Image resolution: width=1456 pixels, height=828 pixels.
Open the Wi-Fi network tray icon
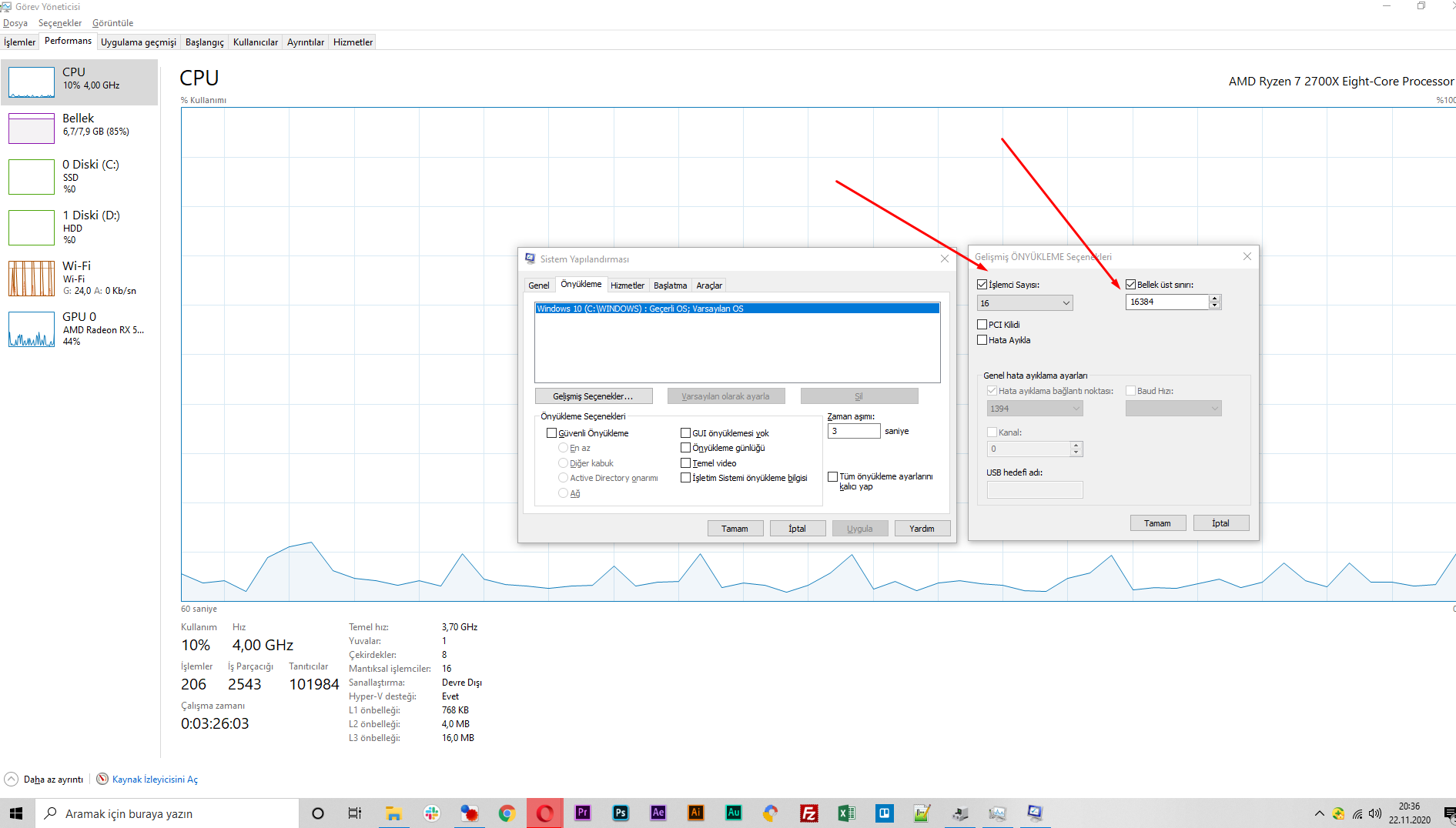[1357, 813]
